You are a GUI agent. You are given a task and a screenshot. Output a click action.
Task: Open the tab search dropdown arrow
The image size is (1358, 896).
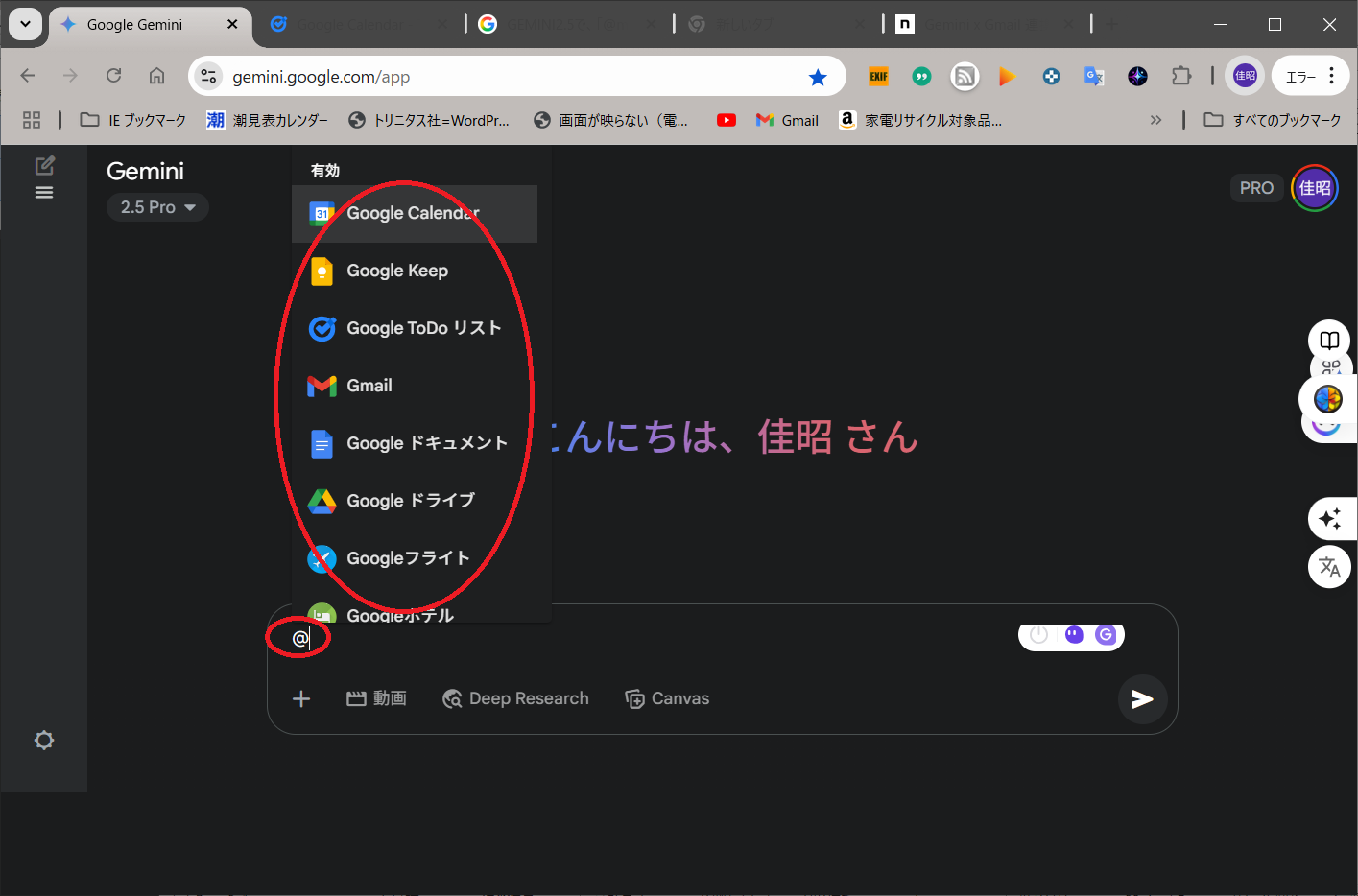click(x=25, y=24)
